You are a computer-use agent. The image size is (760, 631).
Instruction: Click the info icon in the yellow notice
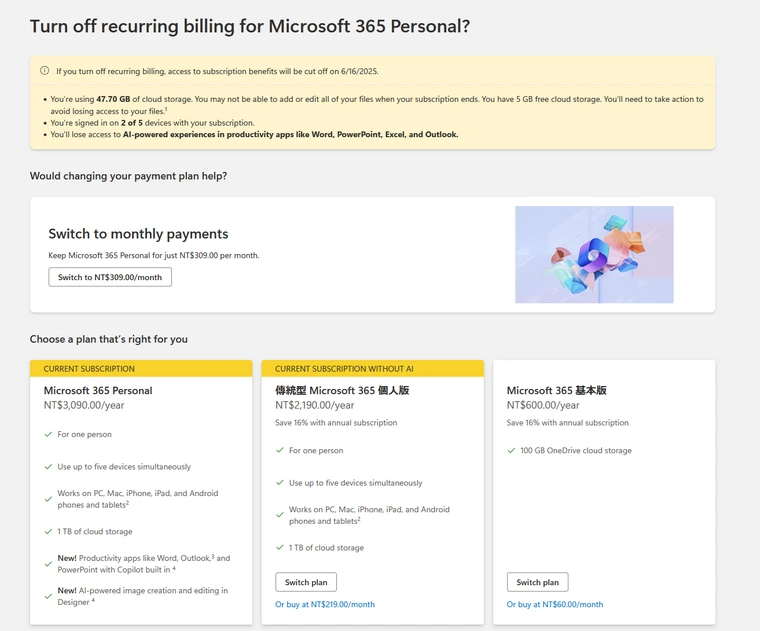pos(45,71)
